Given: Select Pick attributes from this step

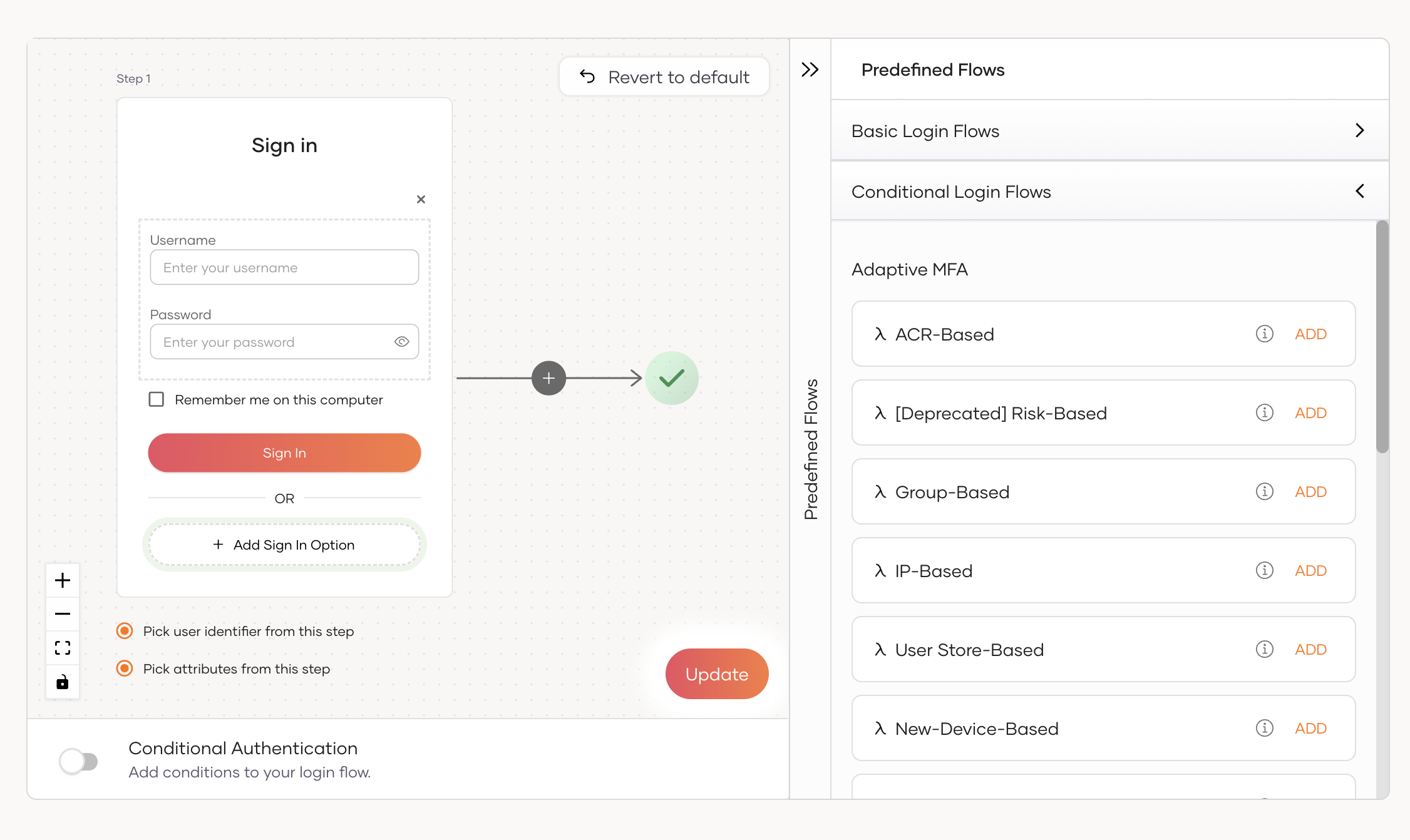Looking at the screenshot, I should point(125,668).
